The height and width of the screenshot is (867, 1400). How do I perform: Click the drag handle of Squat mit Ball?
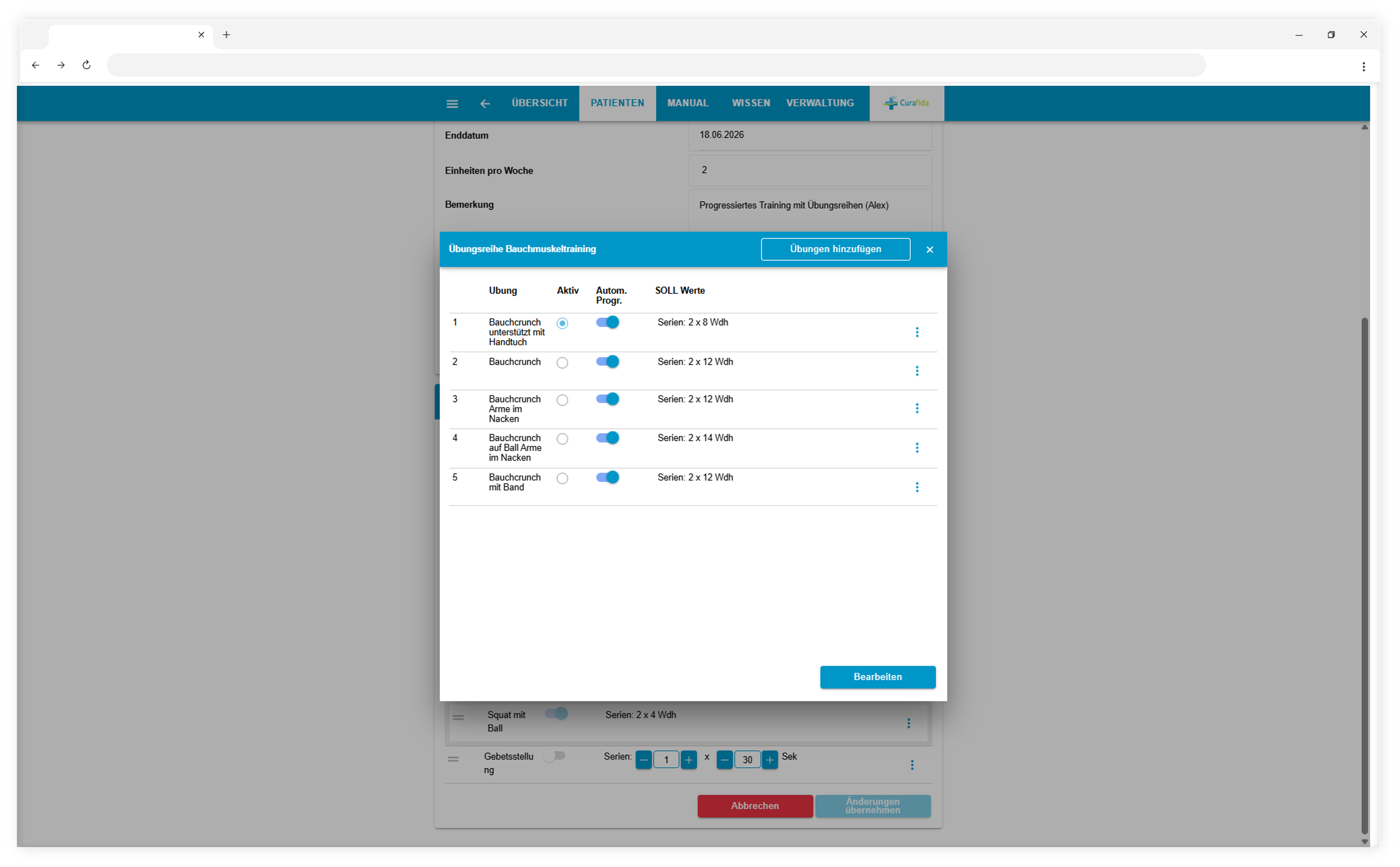[458, 718]
